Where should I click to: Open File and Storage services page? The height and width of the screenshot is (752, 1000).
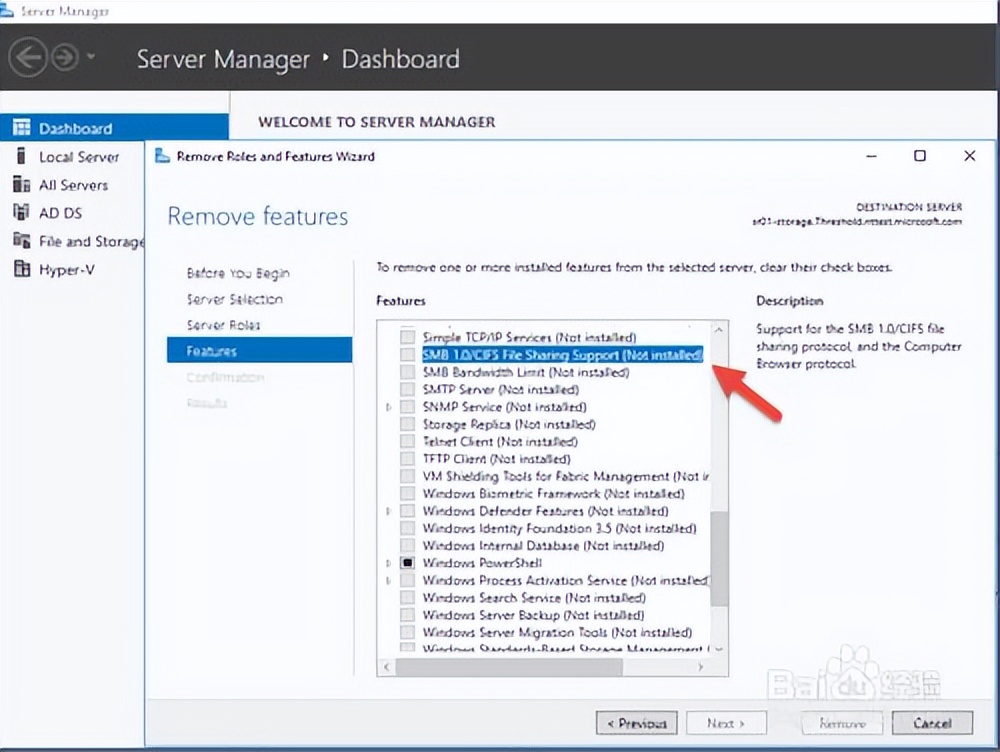[x=92, y=241]
